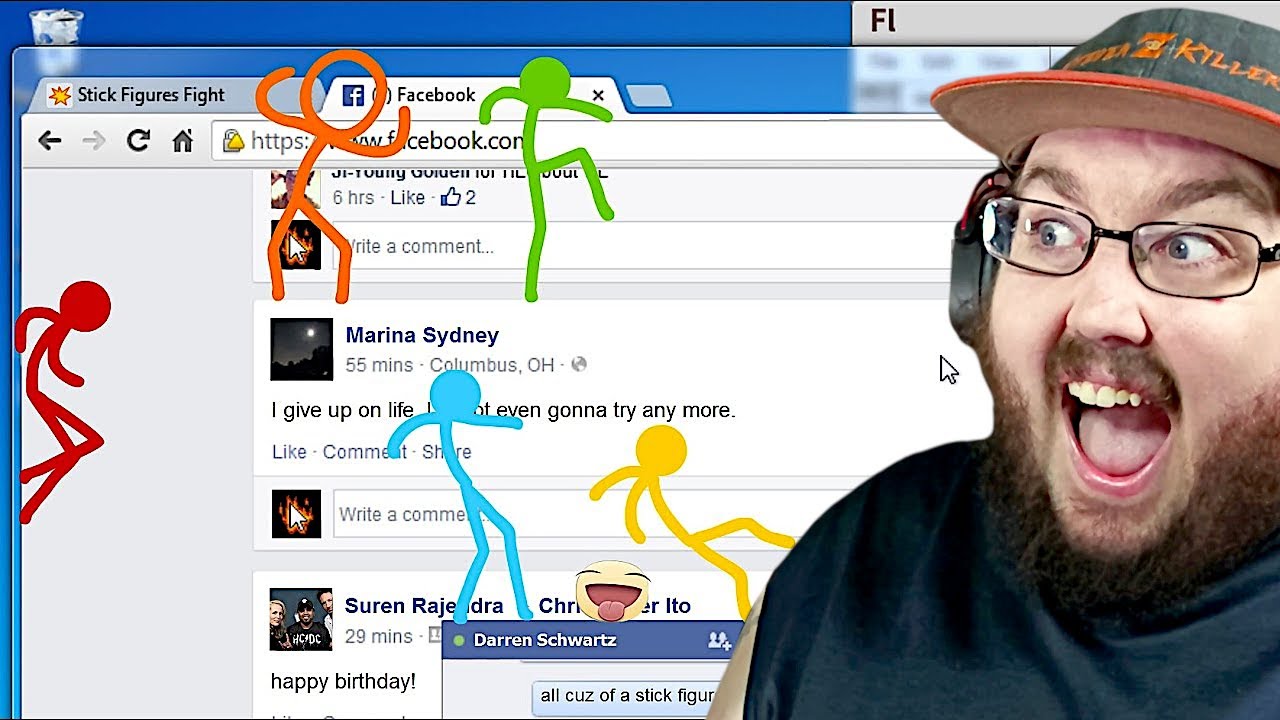The width and height of the screenshot is (1280, 720).
Task: Click Darren Schwartz chat header name
Action: [545, 640]
